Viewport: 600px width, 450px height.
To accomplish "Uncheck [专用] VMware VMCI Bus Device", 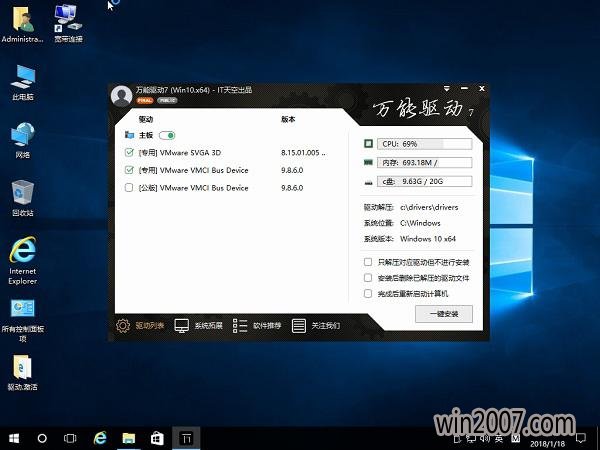I will pyautogui.click(x=129, y=170).
